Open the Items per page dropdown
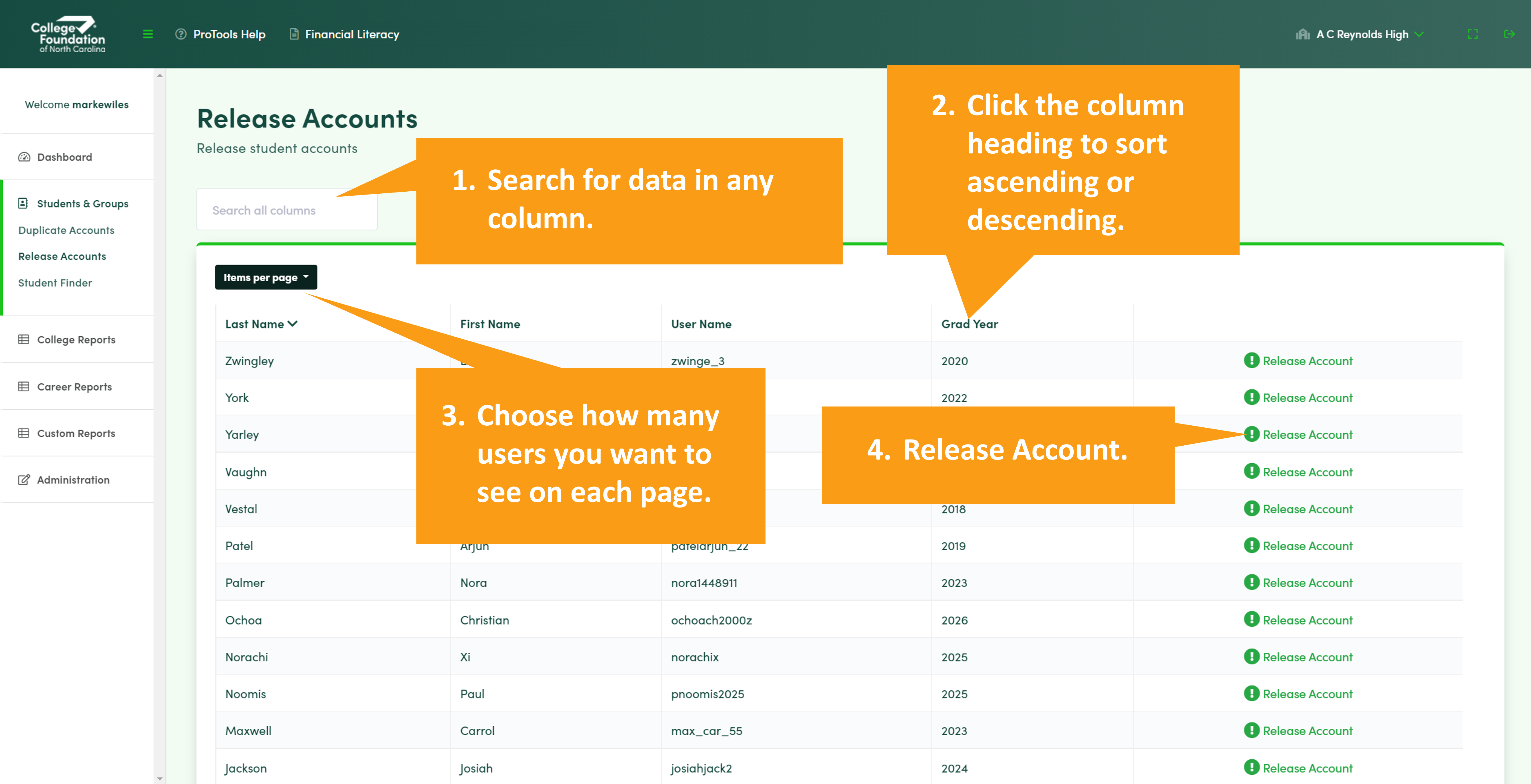 (266, 277)
